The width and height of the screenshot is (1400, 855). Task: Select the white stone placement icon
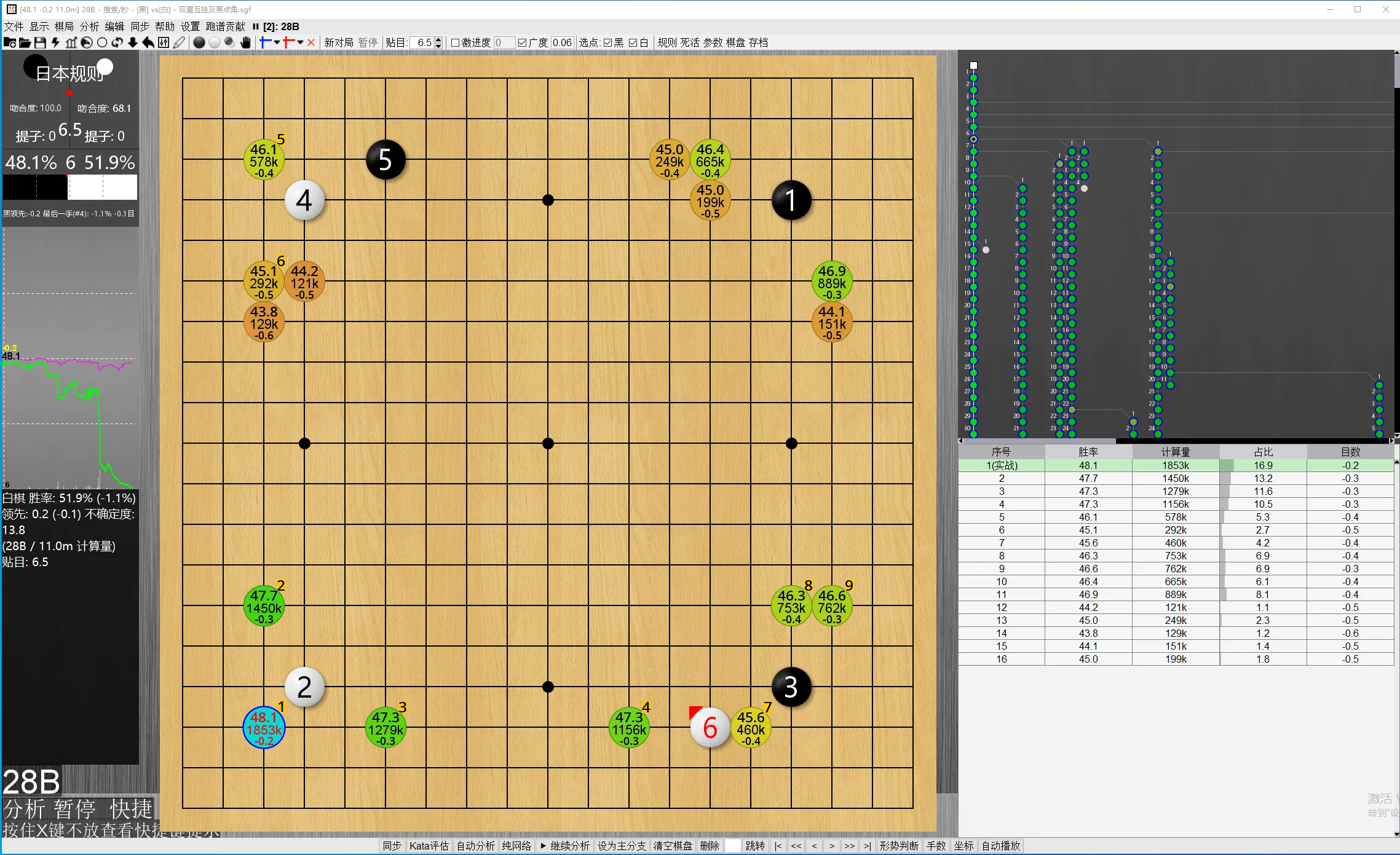214,42
